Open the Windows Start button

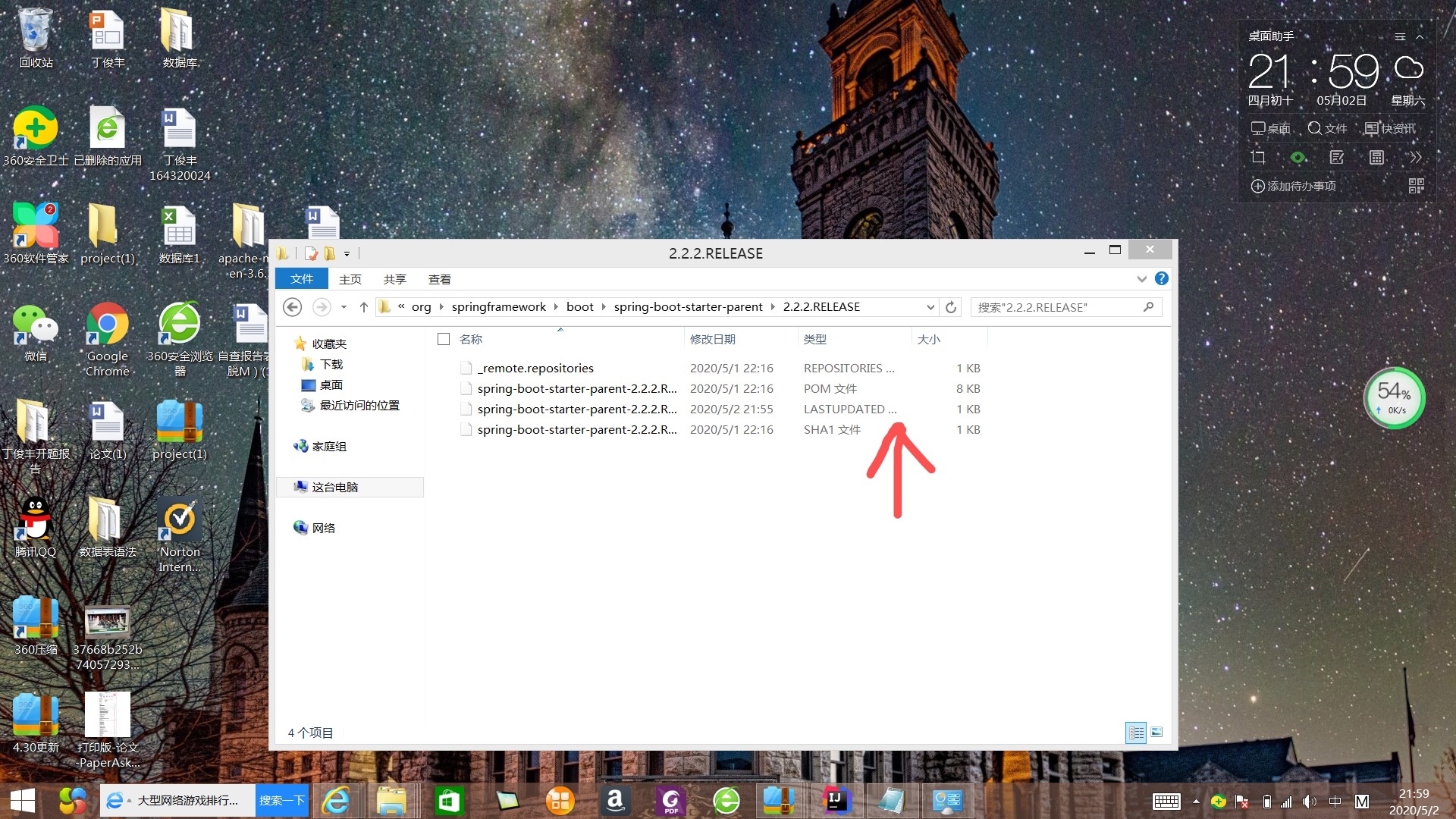23,801
